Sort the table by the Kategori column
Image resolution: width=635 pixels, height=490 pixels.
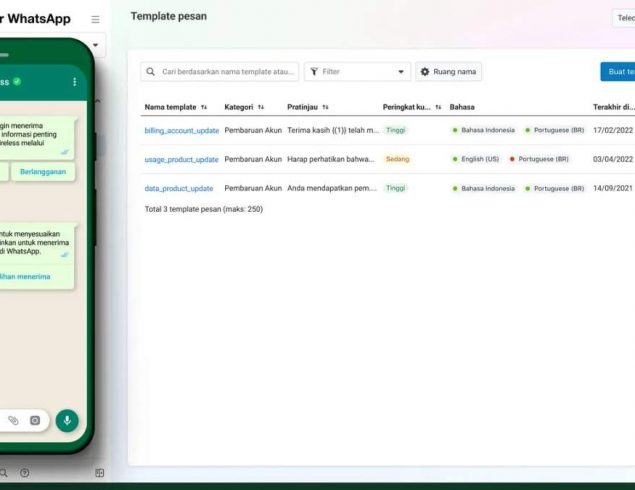point(261,106)
